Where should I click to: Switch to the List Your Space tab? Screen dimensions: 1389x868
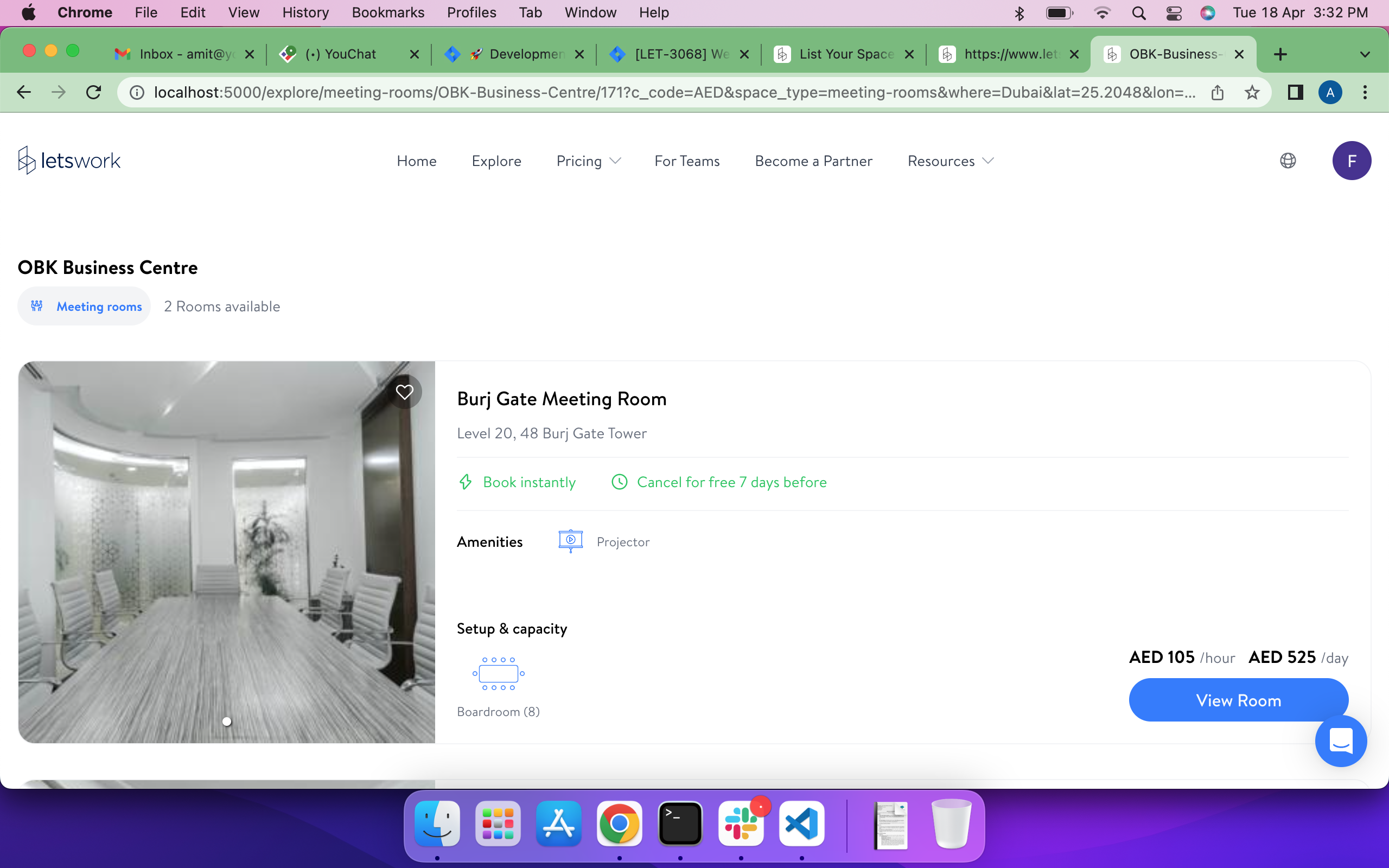point(843,54)
